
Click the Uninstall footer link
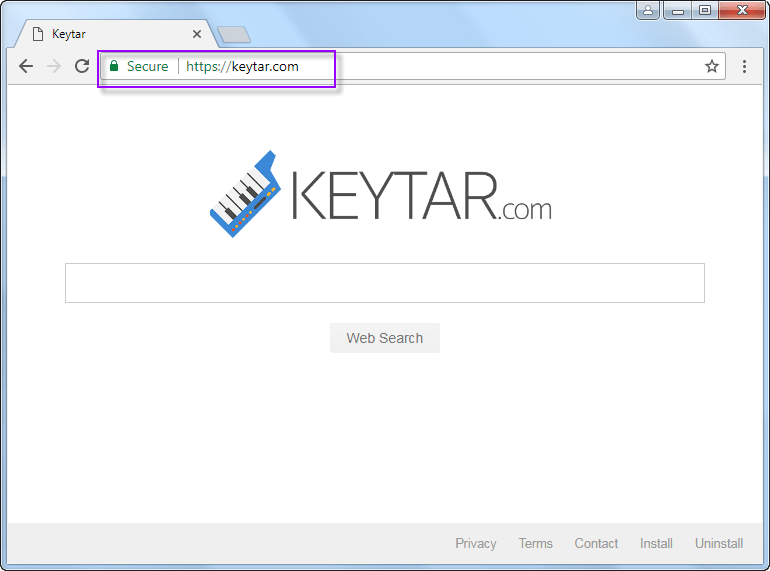(719, 543)
